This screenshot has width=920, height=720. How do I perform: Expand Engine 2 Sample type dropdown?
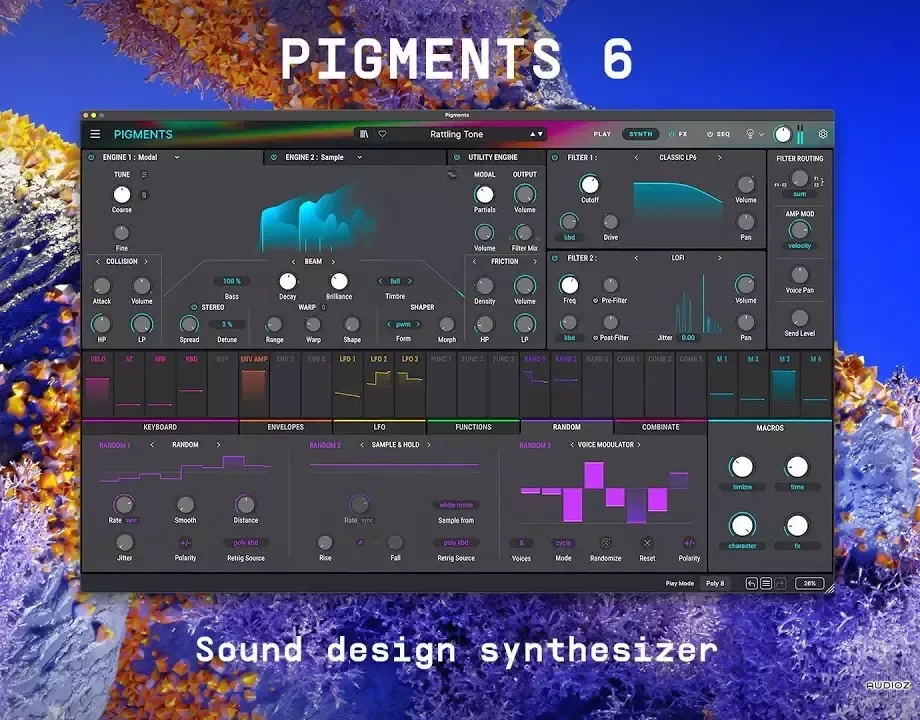[360, 157]
